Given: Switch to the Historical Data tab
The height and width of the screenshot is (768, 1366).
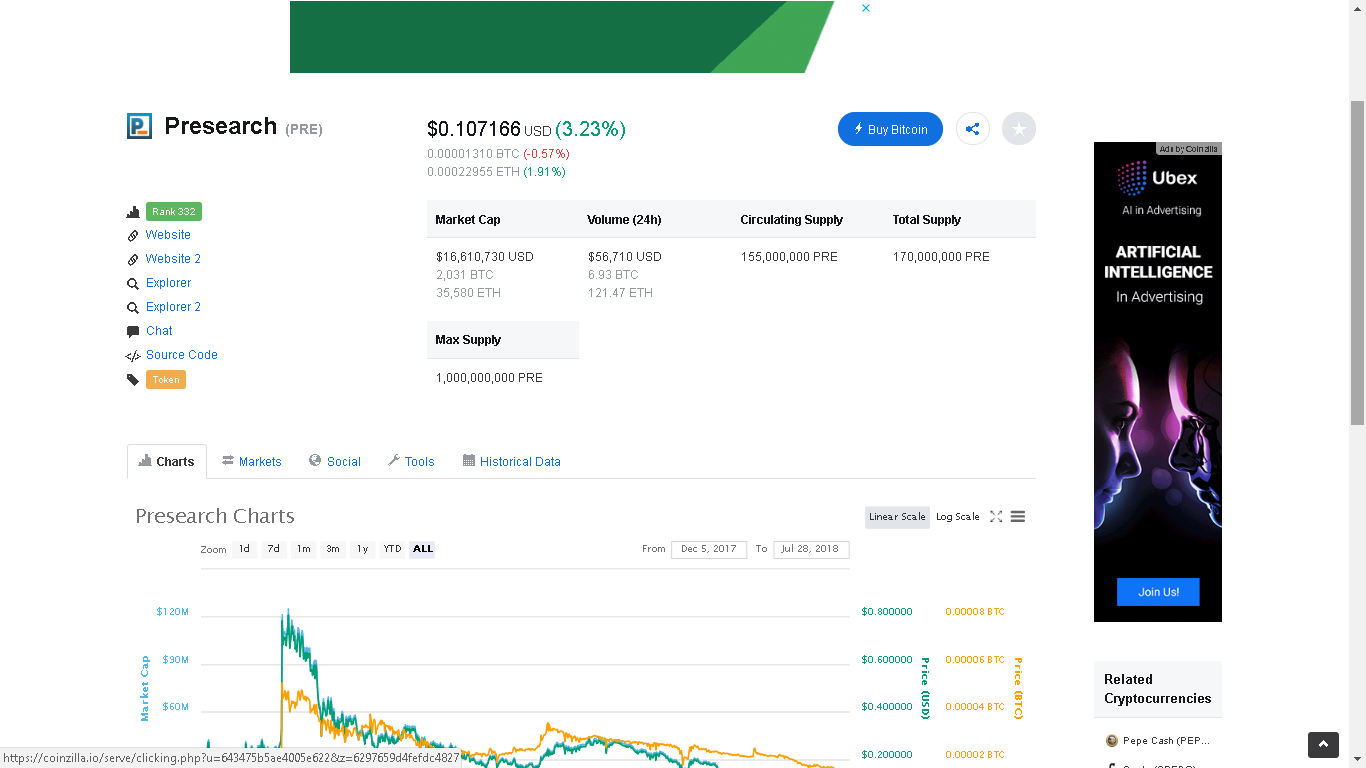Looking at the screenshot, I should pyautogui.click(x=512, y=461).
